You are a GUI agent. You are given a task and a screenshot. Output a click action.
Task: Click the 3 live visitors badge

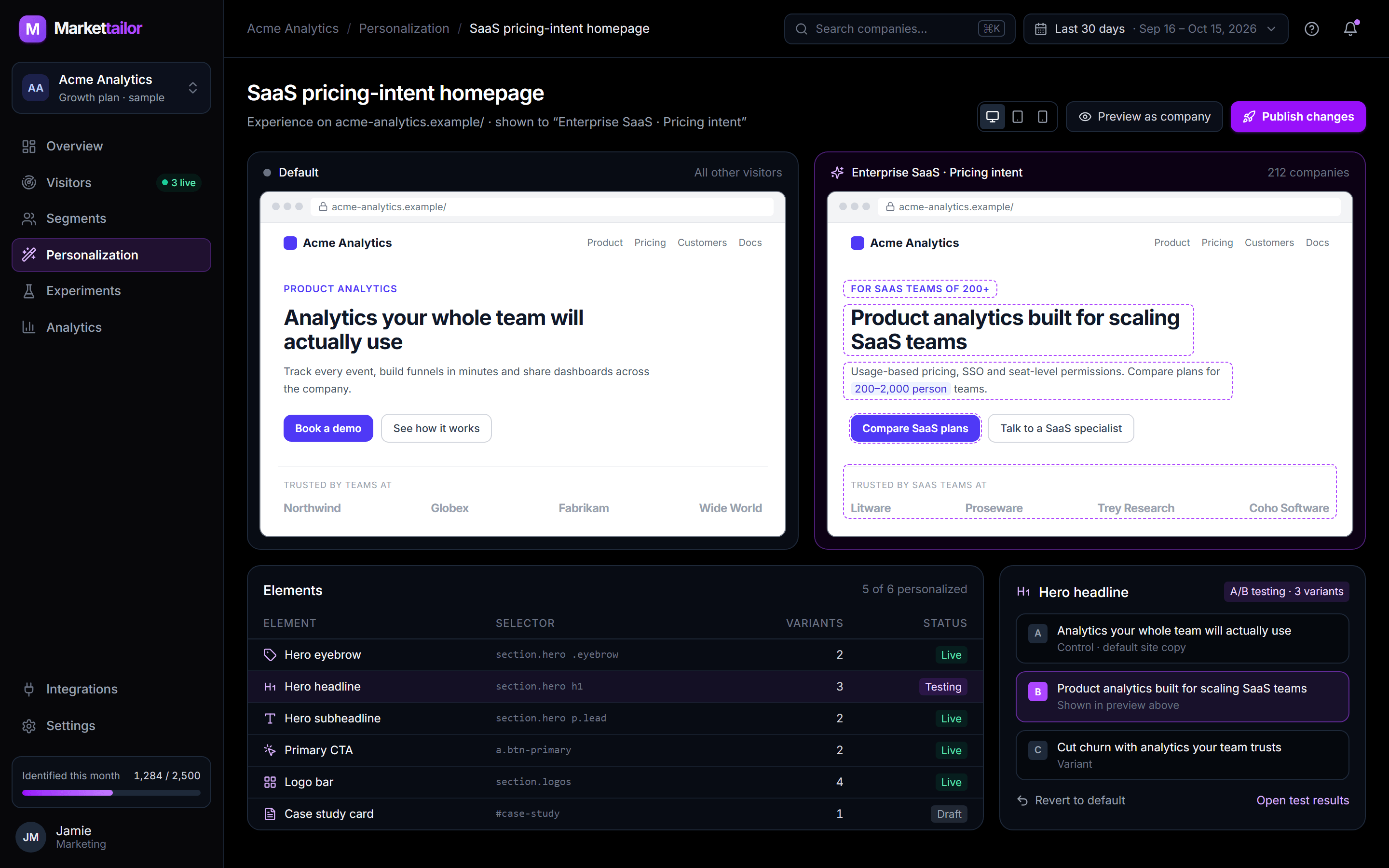pos(179,183)
